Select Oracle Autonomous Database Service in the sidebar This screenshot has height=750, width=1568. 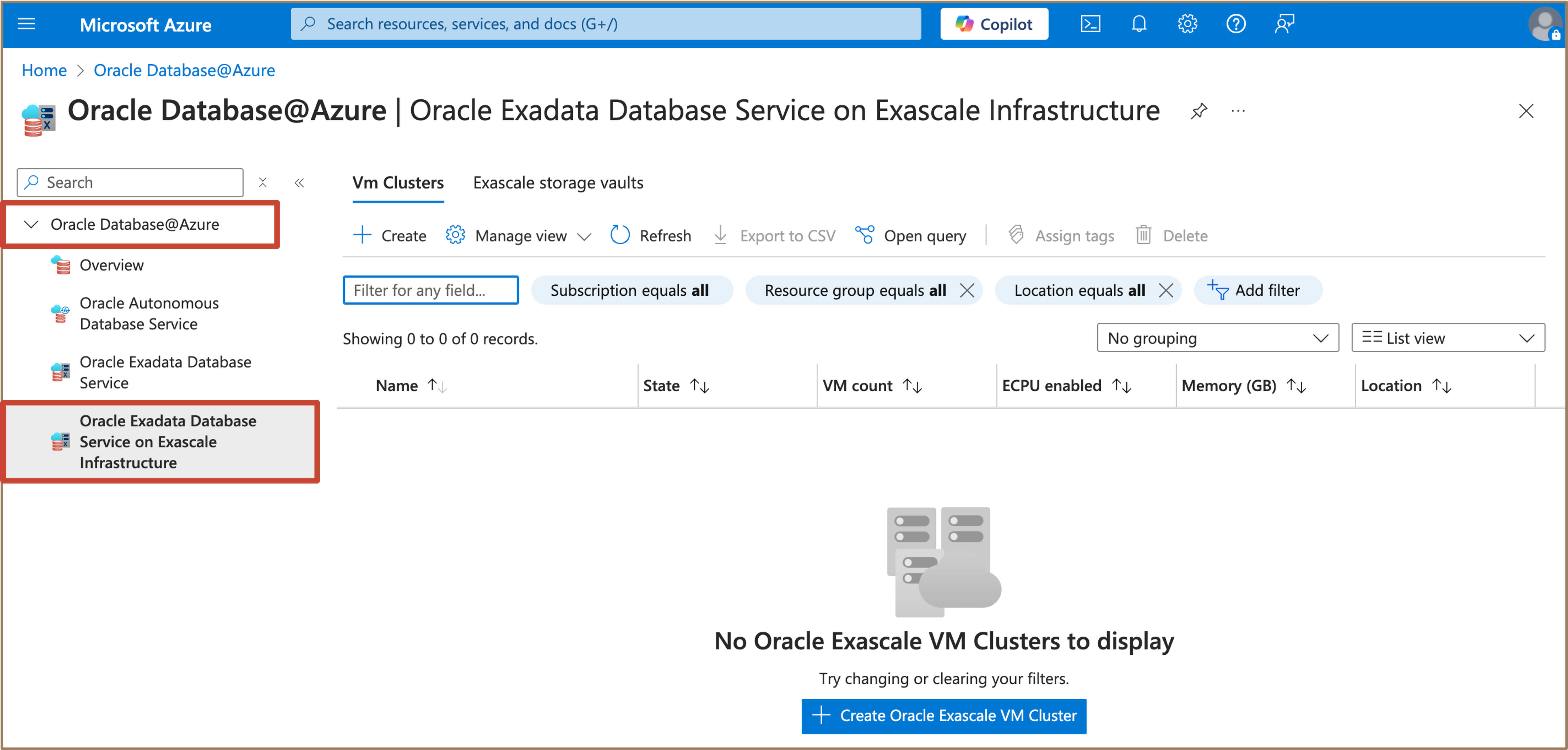coord(149,313)
